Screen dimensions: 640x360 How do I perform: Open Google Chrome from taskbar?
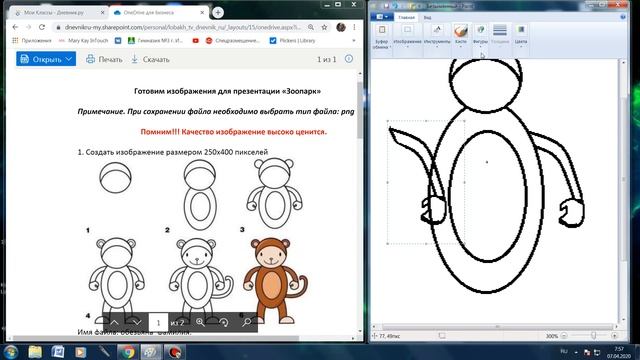tap(128, 352)
